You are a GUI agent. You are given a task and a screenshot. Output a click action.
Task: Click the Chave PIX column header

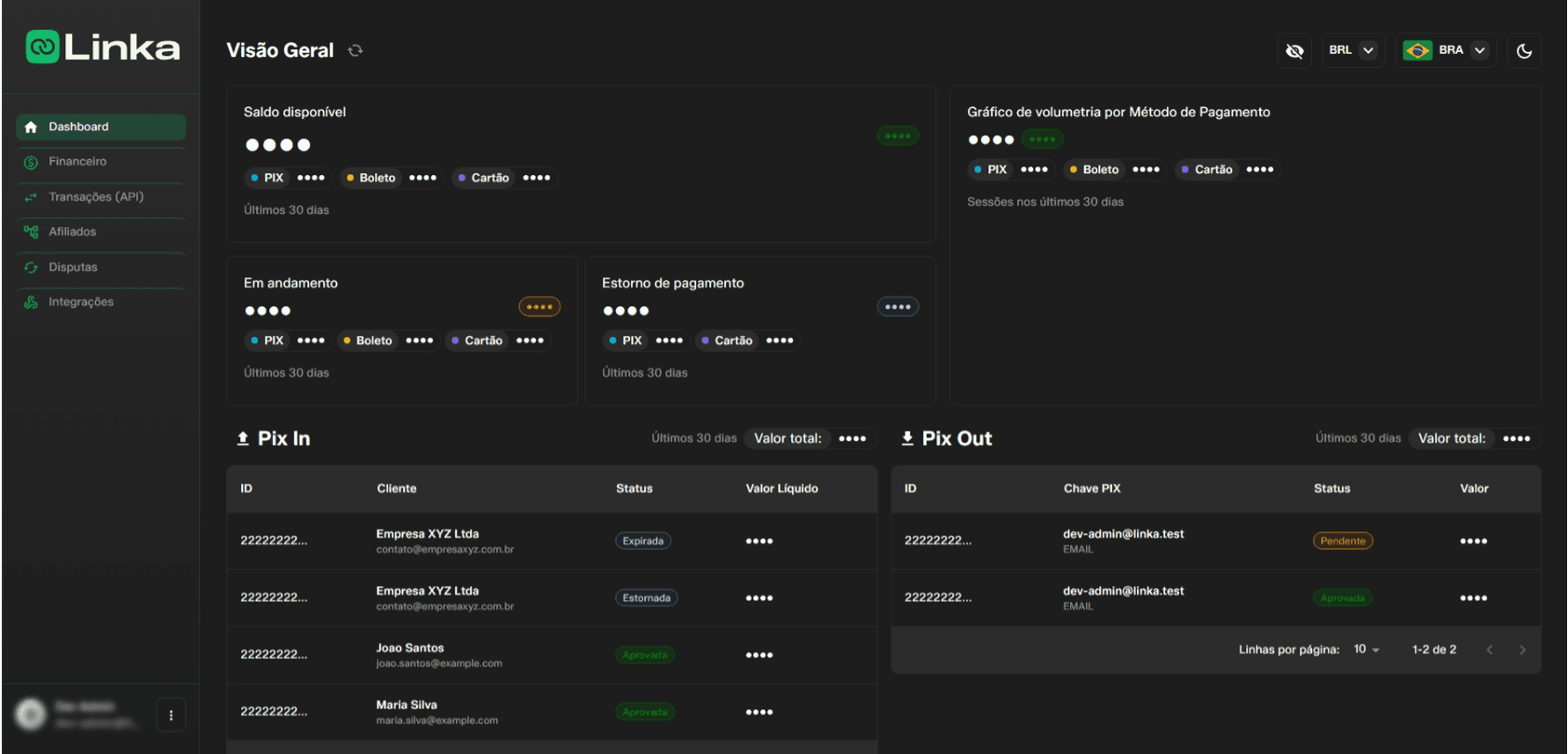(x=1092, y=488)
